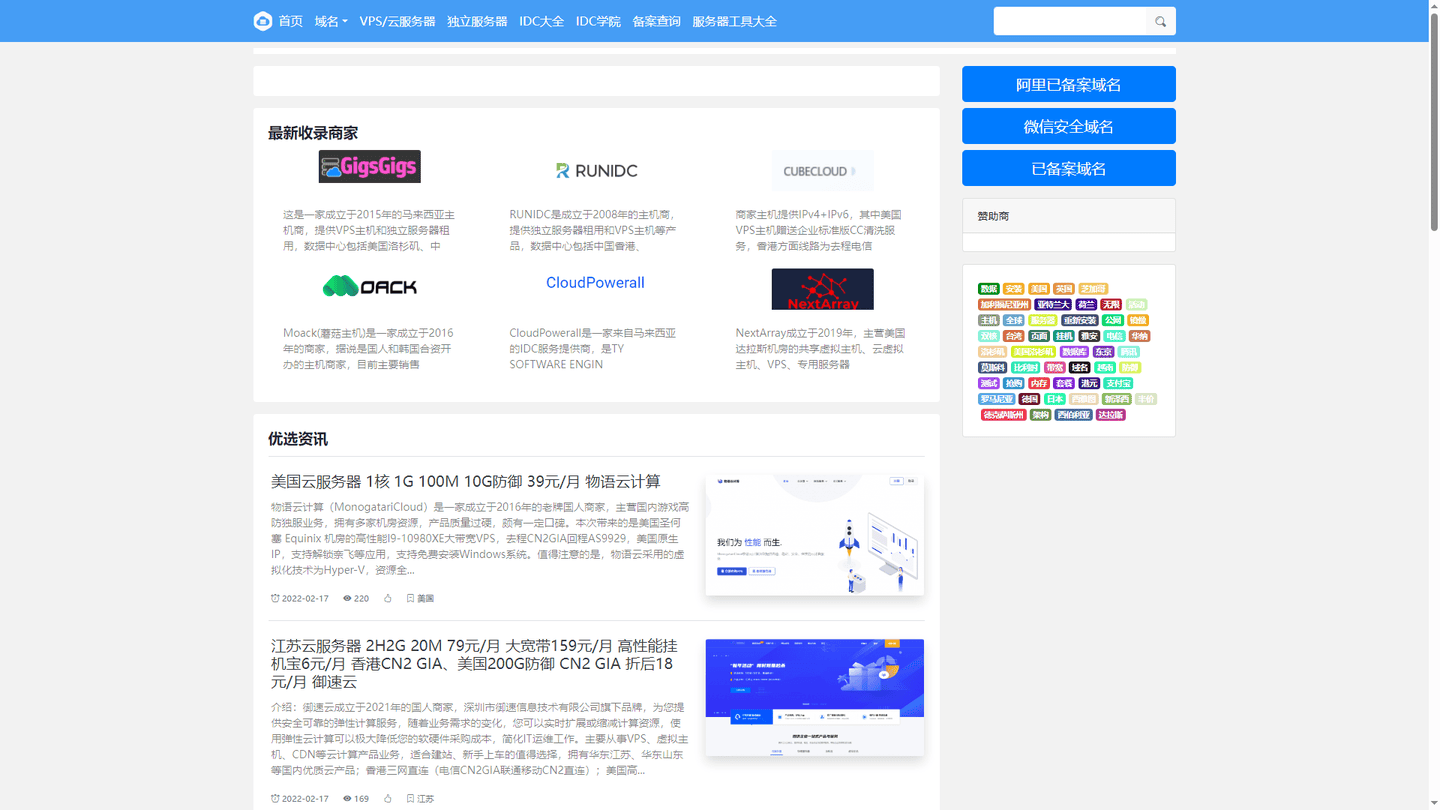Select the 西伯利亚 tag
This screenshot has width=1440, height=810.
[x=1074, y=415]
